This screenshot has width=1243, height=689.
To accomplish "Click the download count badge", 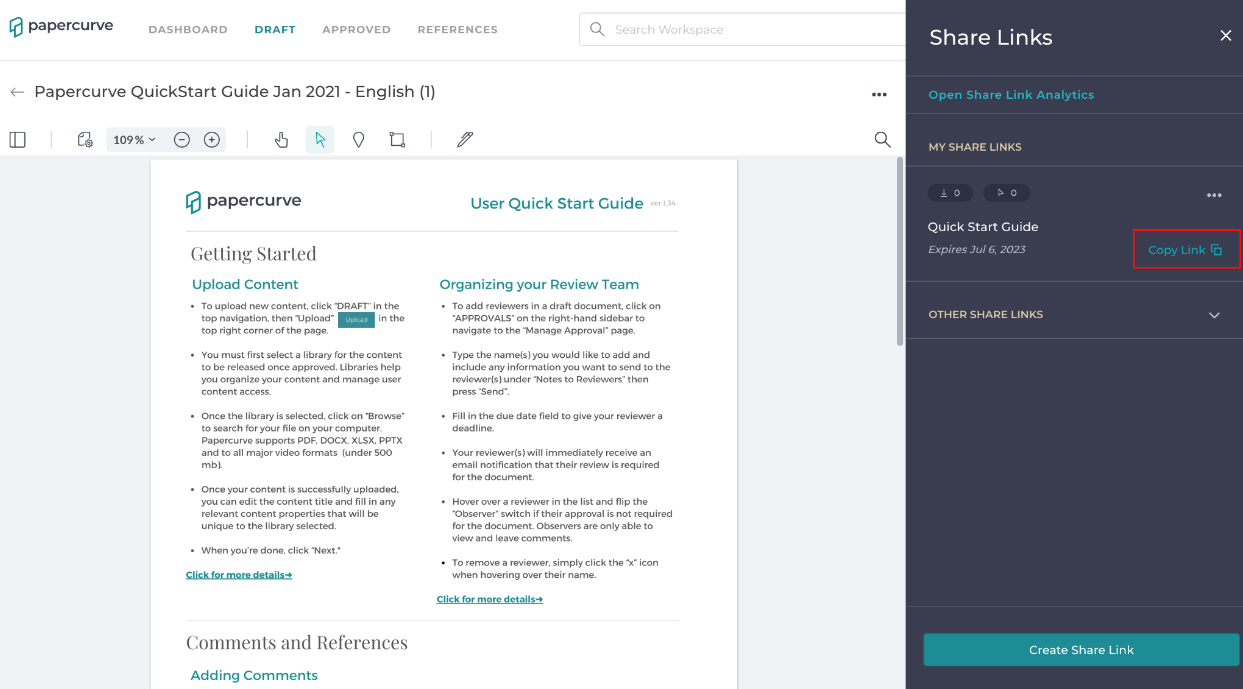I will tap(950, 193).
